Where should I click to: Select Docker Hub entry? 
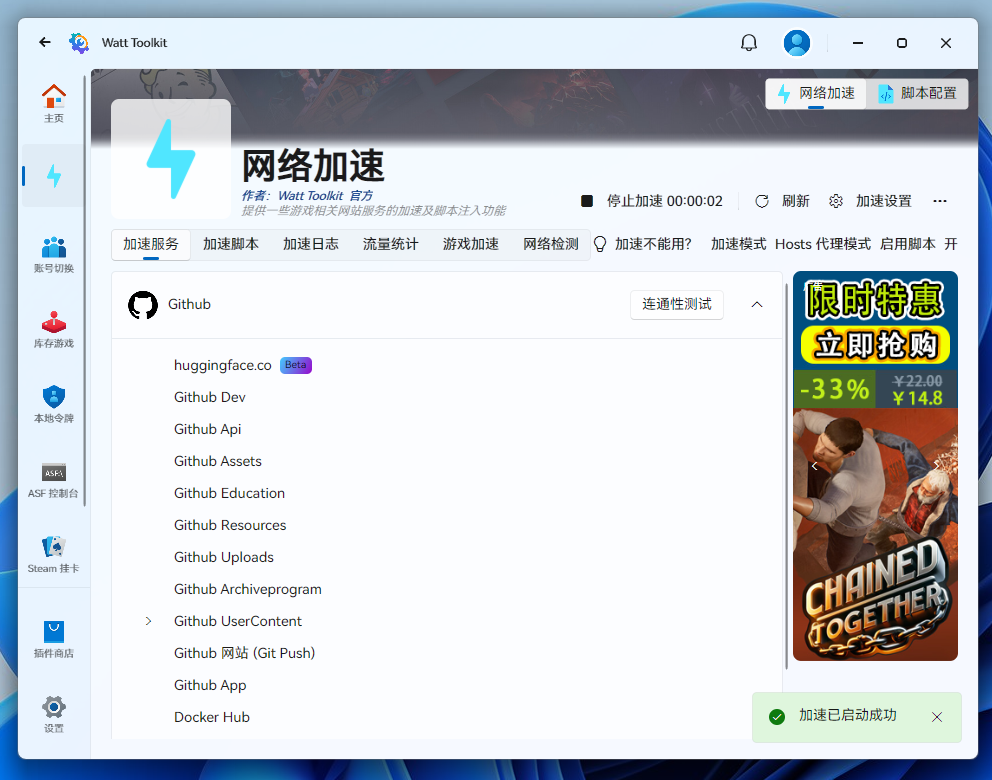[x=212, y=717]
